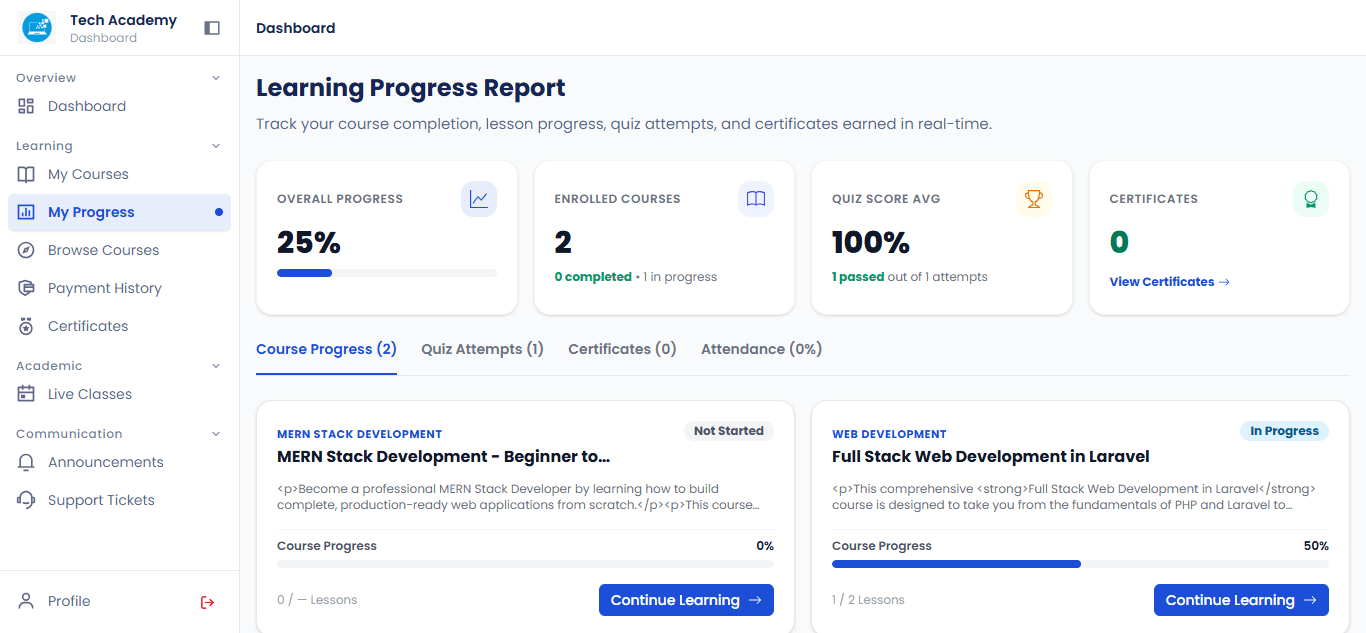Collapse the Communication sidebar section
The image size is (1366, 633).
click(x=216, y=434)
